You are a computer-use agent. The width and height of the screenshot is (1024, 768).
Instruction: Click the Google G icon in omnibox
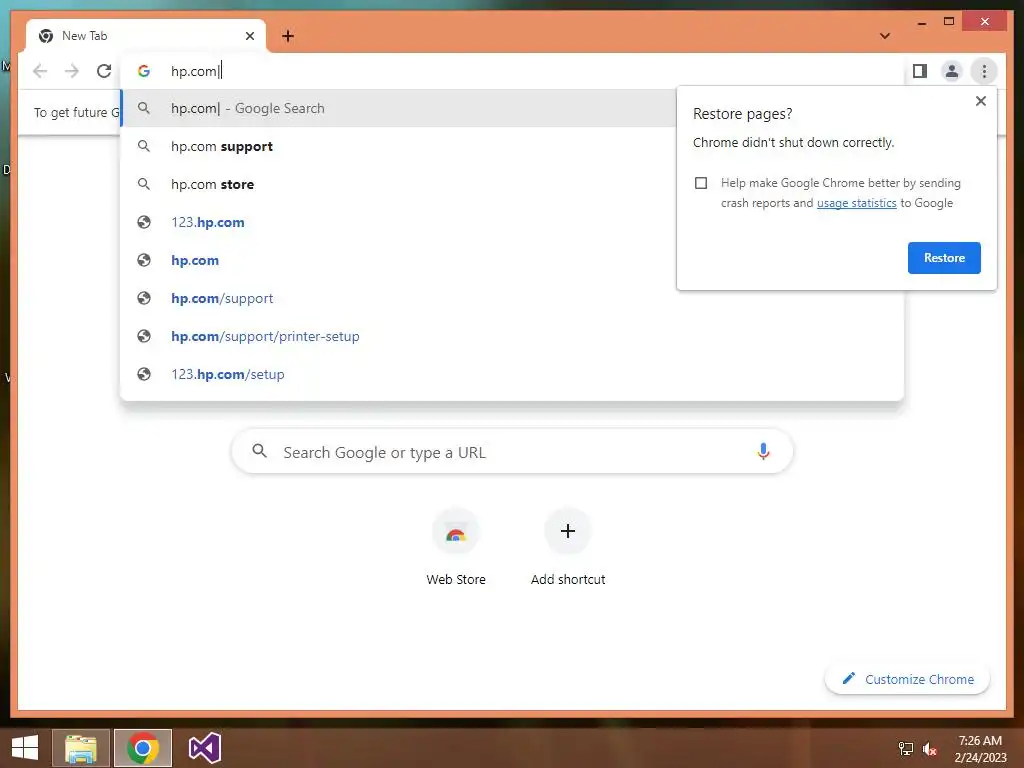click(144, 71)
